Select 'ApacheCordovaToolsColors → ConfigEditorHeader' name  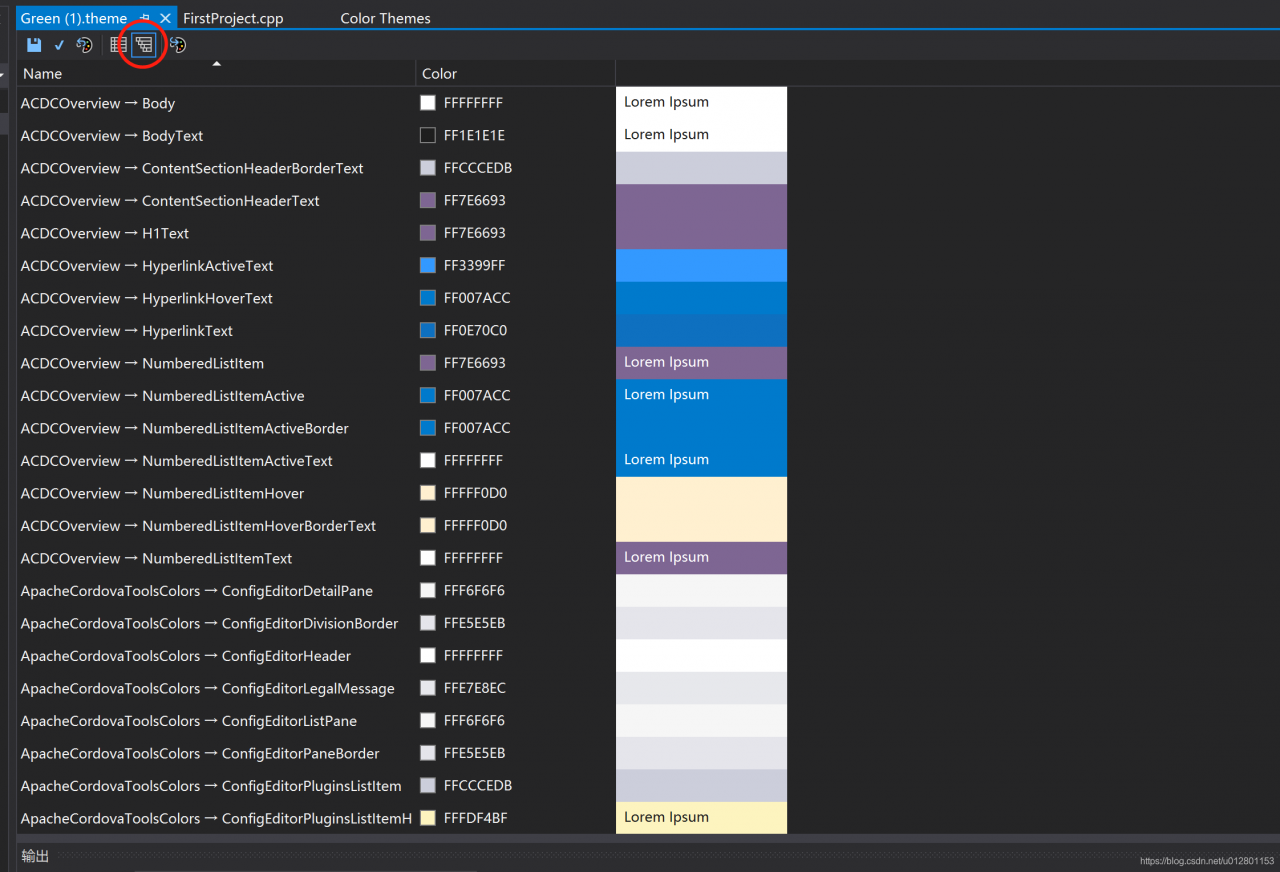tap(186, 655)
